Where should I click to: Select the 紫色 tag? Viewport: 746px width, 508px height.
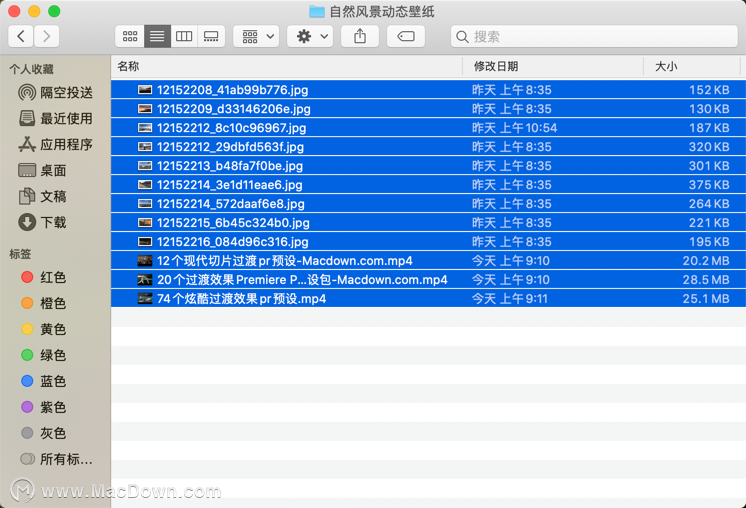43,407
